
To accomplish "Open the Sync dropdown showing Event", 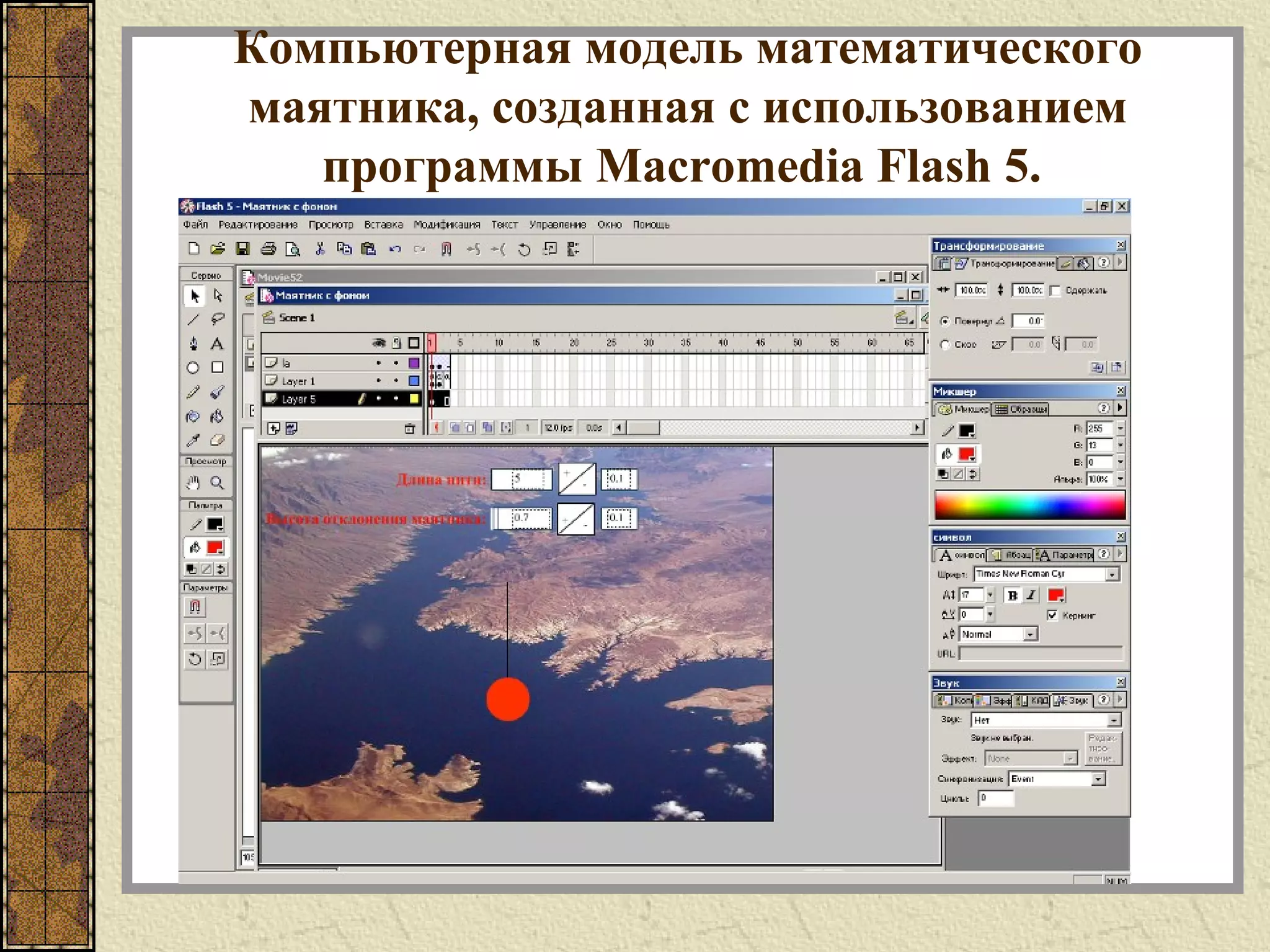I will tap(1098, 779).
